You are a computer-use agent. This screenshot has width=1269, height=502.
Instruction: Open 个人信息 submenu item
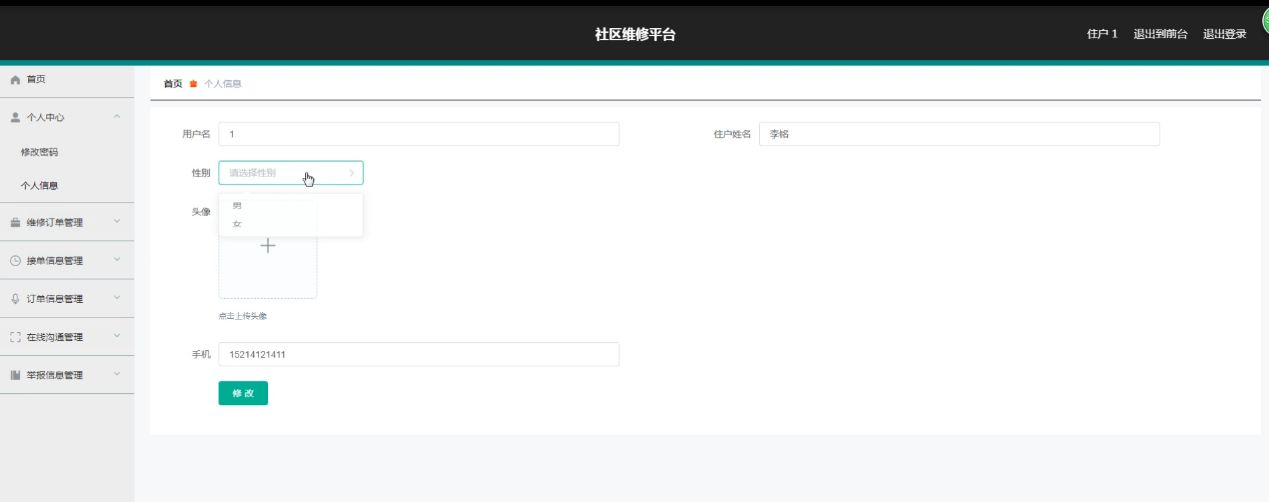click(x=67, y=186)
